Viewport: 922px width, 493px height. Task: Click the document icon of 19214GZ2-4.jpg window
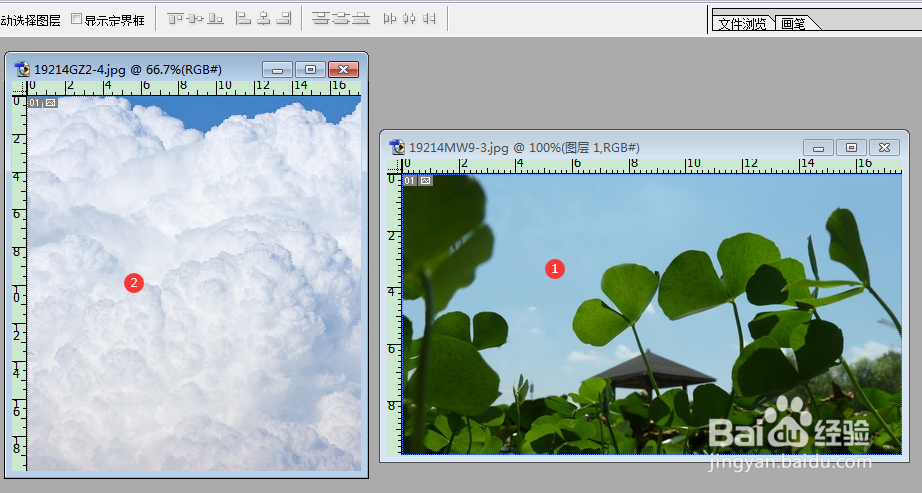(22, 69)
